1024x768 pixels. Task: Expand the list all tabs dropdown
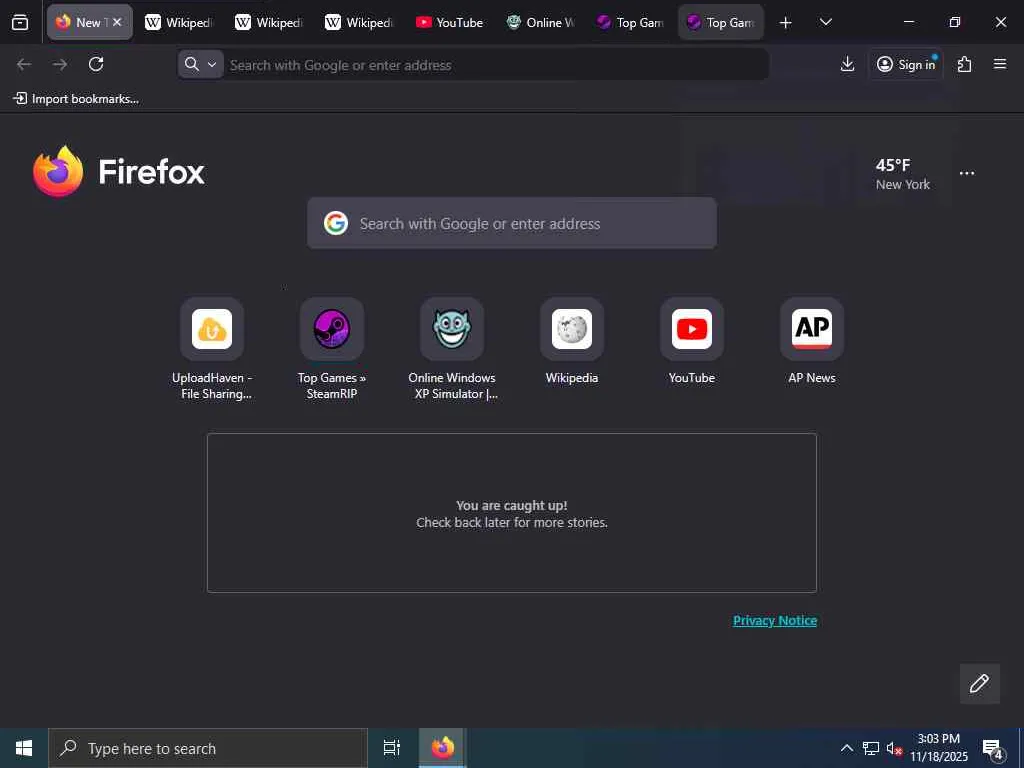825,22
